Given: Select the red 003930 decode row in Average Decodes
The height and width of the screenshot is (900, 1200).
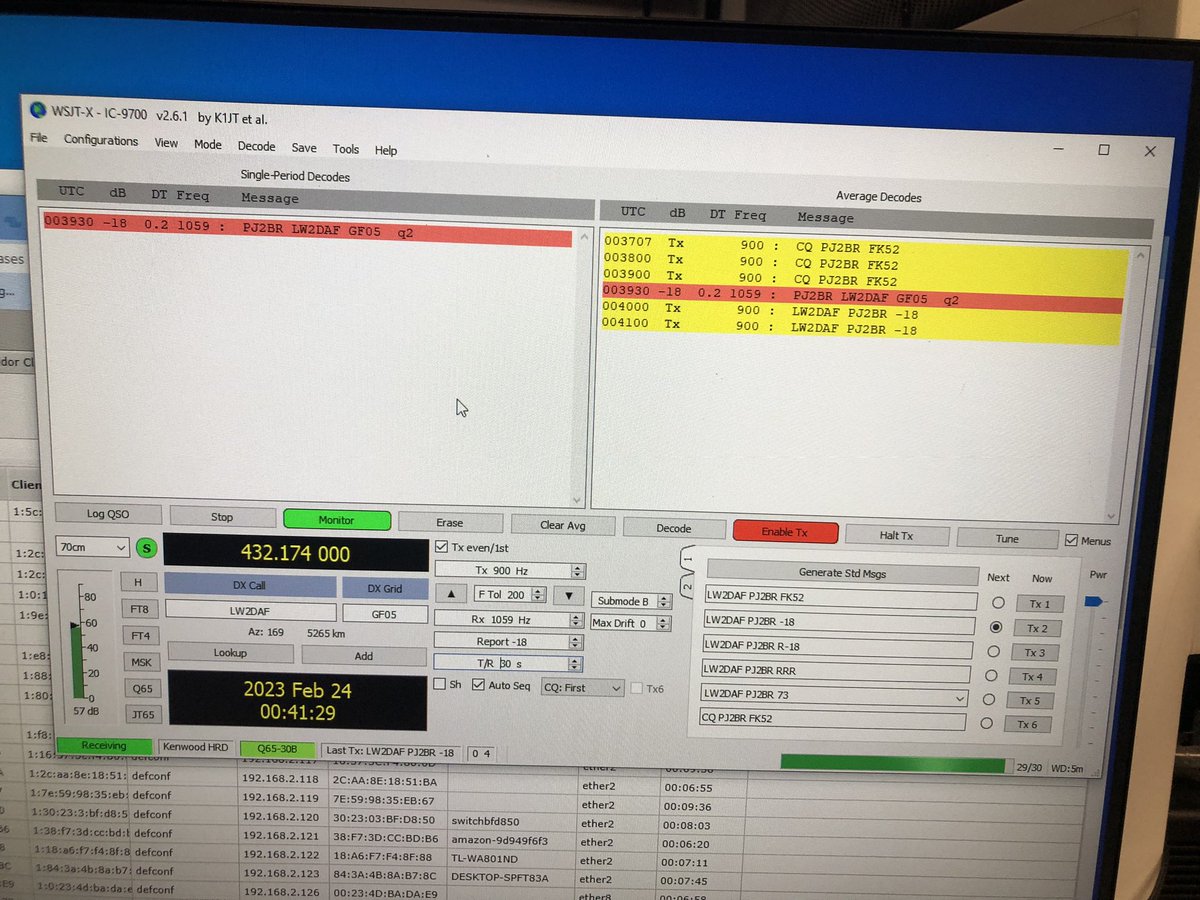Looking at the screenshot, I should point(861,297).
